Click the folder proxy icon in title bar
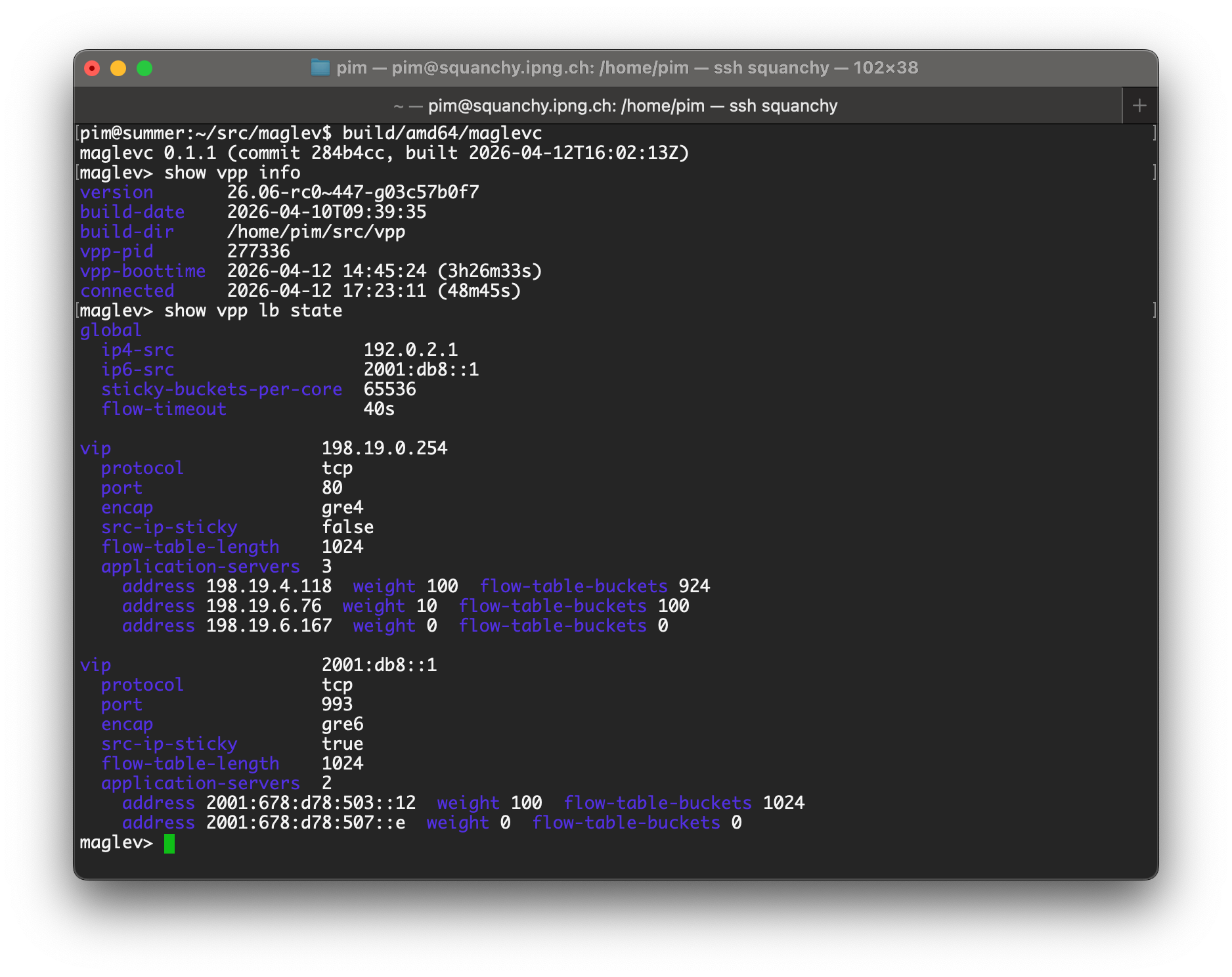Viewport: 1232px width, 977px height. click(320, 68)
